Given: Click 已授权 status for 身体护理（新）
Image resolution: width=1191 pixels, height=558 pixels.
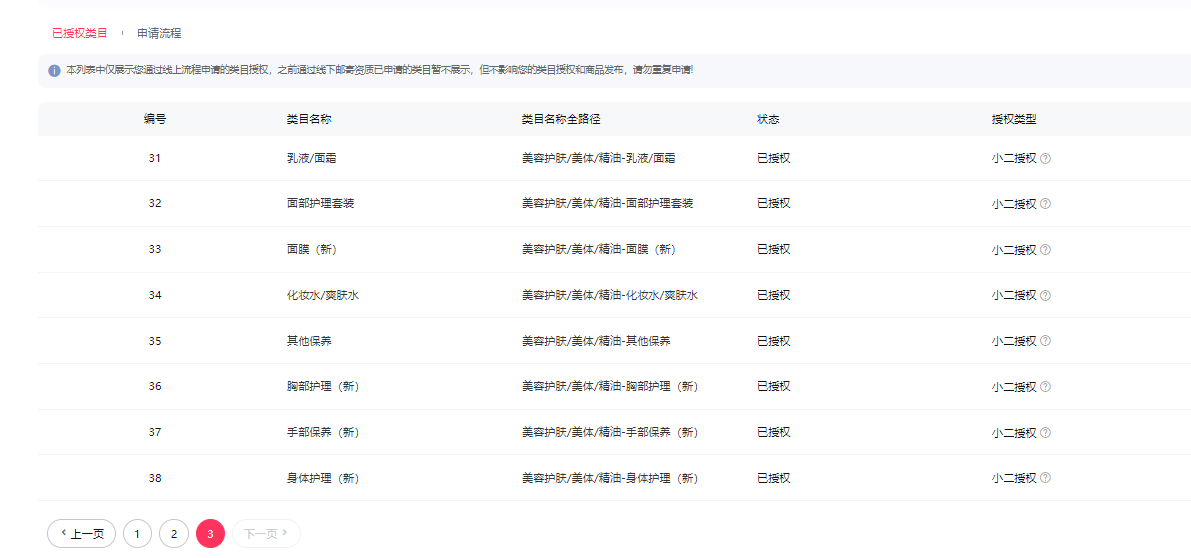Looking at the screenshot, I should point(774,478).
